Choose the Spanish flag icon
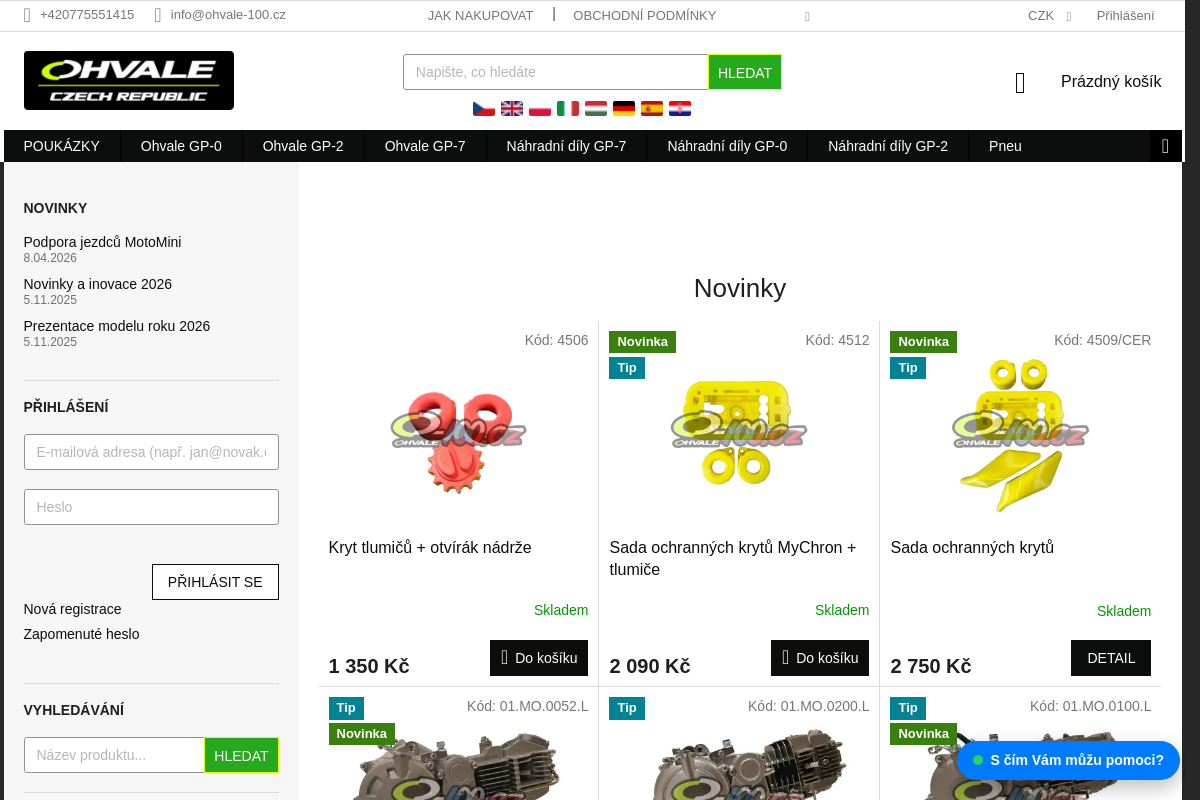This screenshot has height=800, width=1200. pyautogui.click(x=652, y=108)
